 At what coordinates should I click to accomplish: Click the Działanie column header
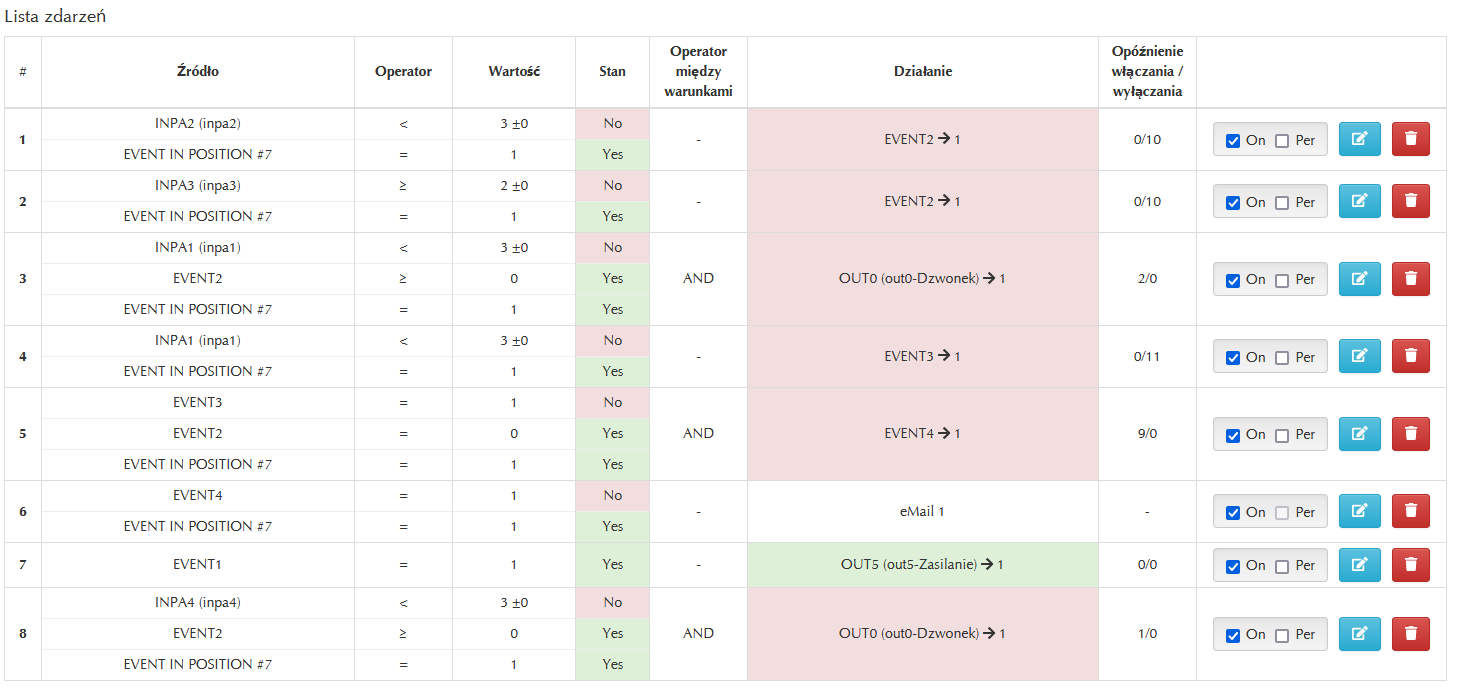click(x=922, y=72)
